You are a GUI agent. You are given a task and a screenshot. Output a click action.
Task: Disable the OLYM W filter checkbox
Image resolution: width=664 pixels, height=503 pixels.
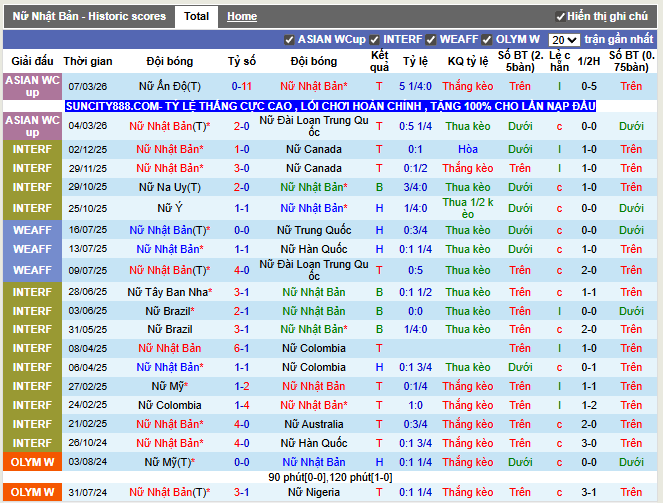click(x=487, y=39)
